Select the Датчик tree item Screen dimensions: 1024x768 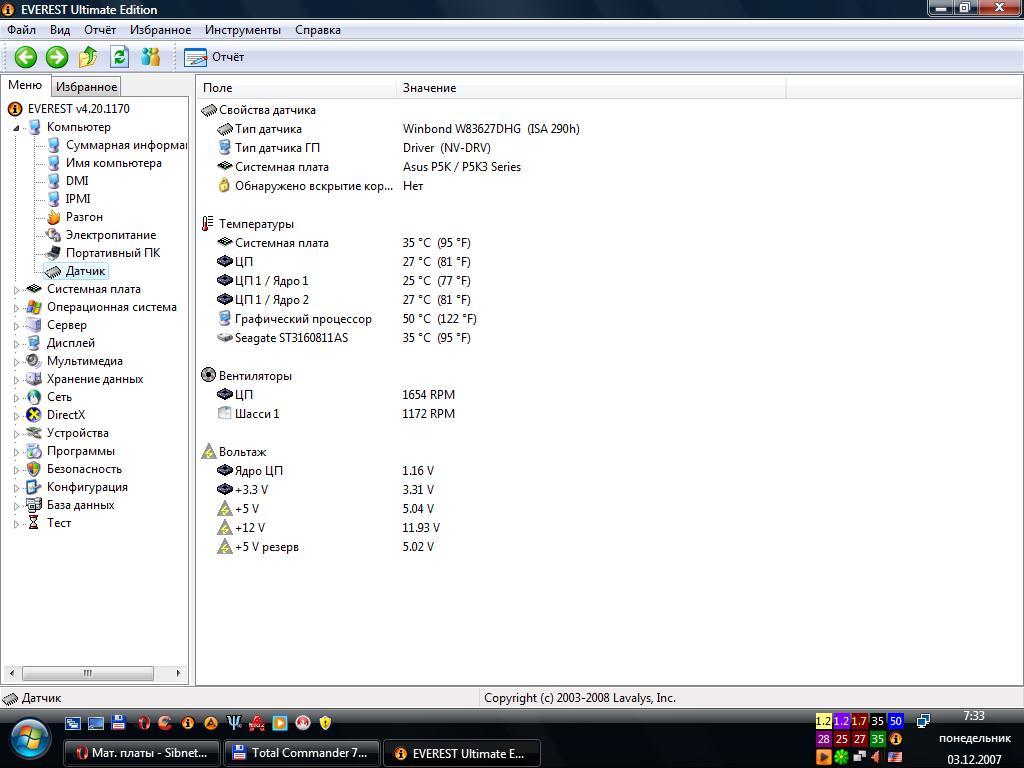tap(85, 271)
